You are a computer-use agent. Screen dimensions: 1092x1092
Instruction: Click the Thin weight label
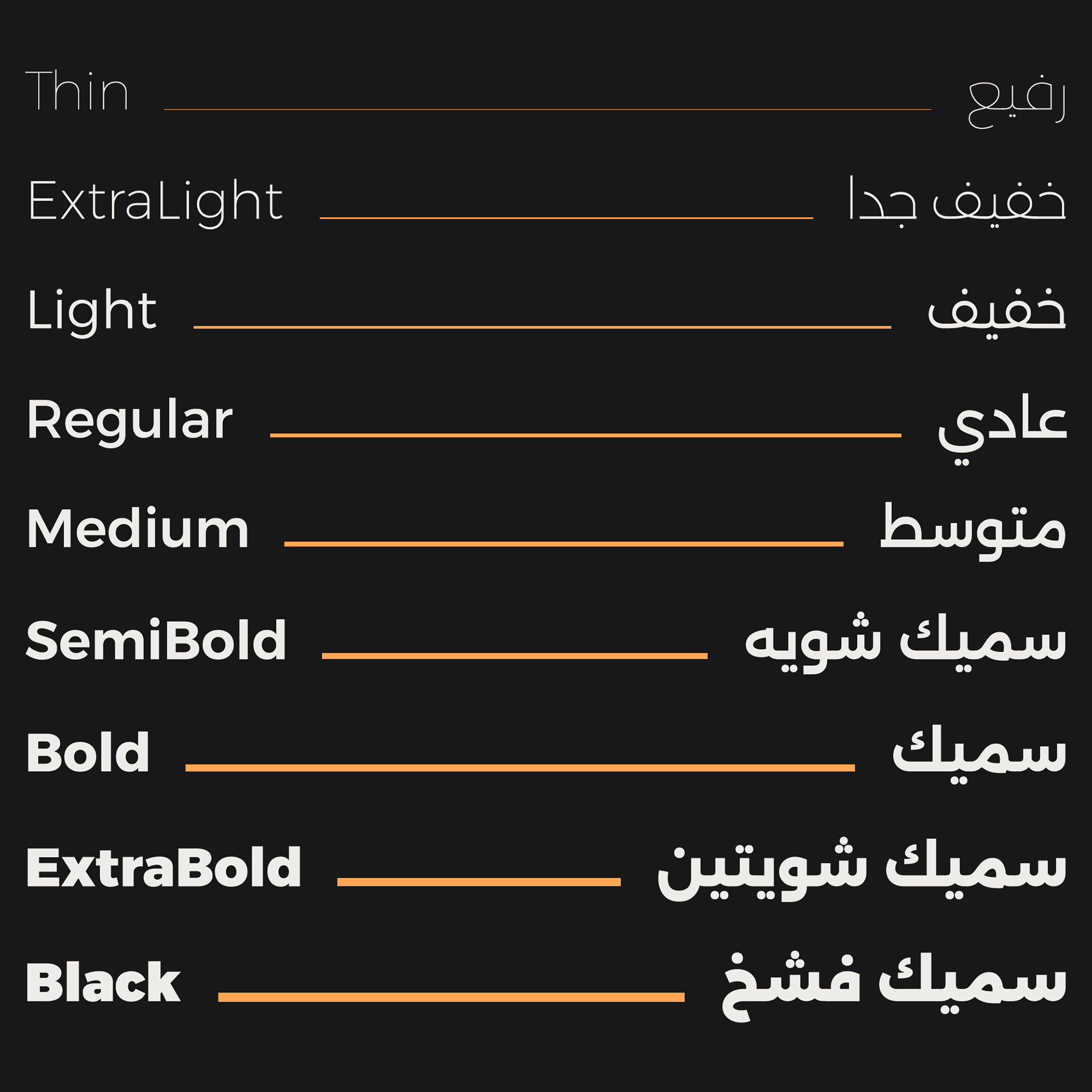(x=77, y=90)
